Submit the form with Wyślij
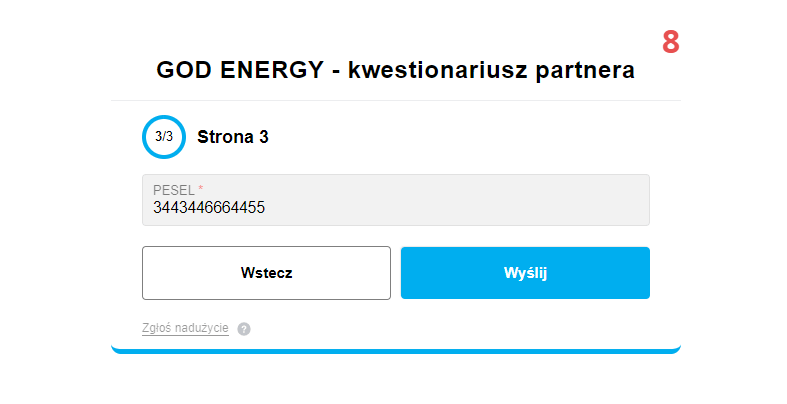 525,273
